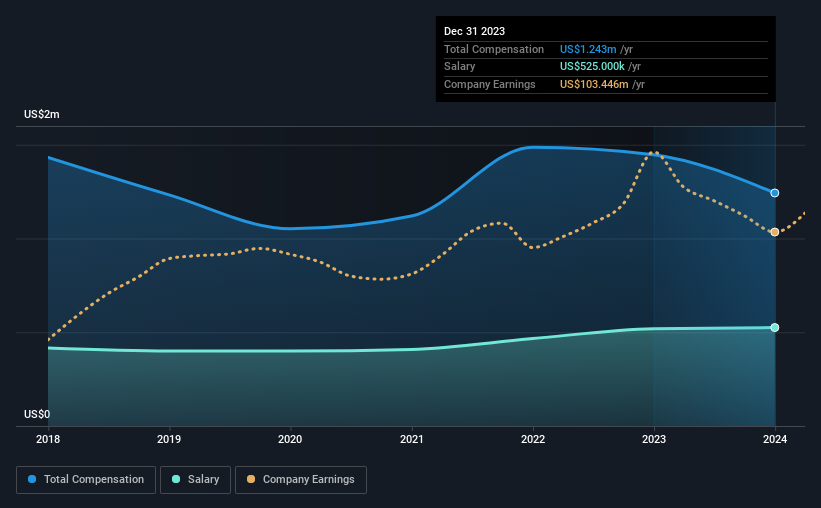Click the Company Earnings label in tooltip
This screenshot has height=508, width=821.
pos(490,84)
